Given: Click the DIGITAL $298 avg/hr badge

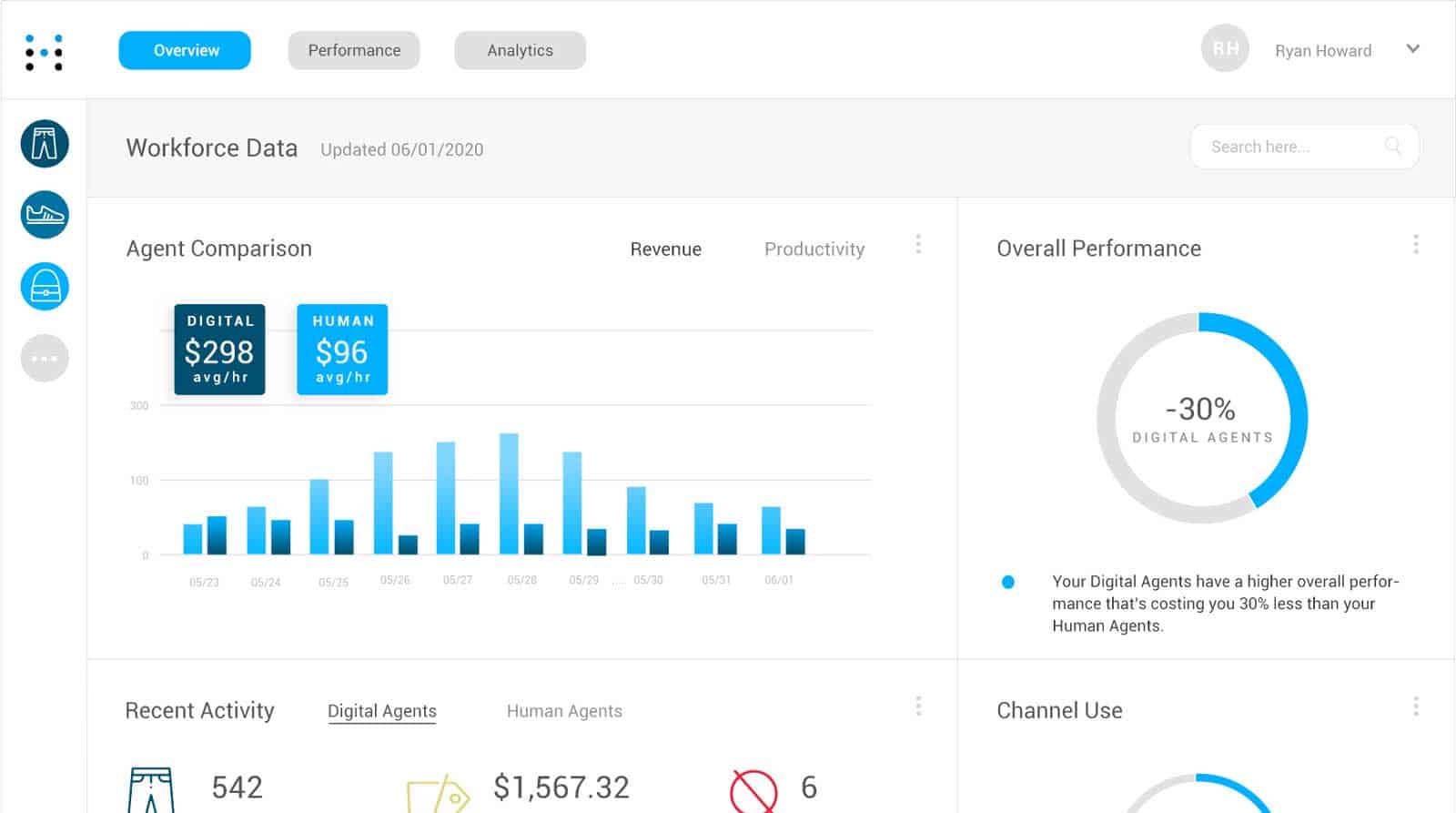Looking at the screenshot, I should (x=219, y=350).
